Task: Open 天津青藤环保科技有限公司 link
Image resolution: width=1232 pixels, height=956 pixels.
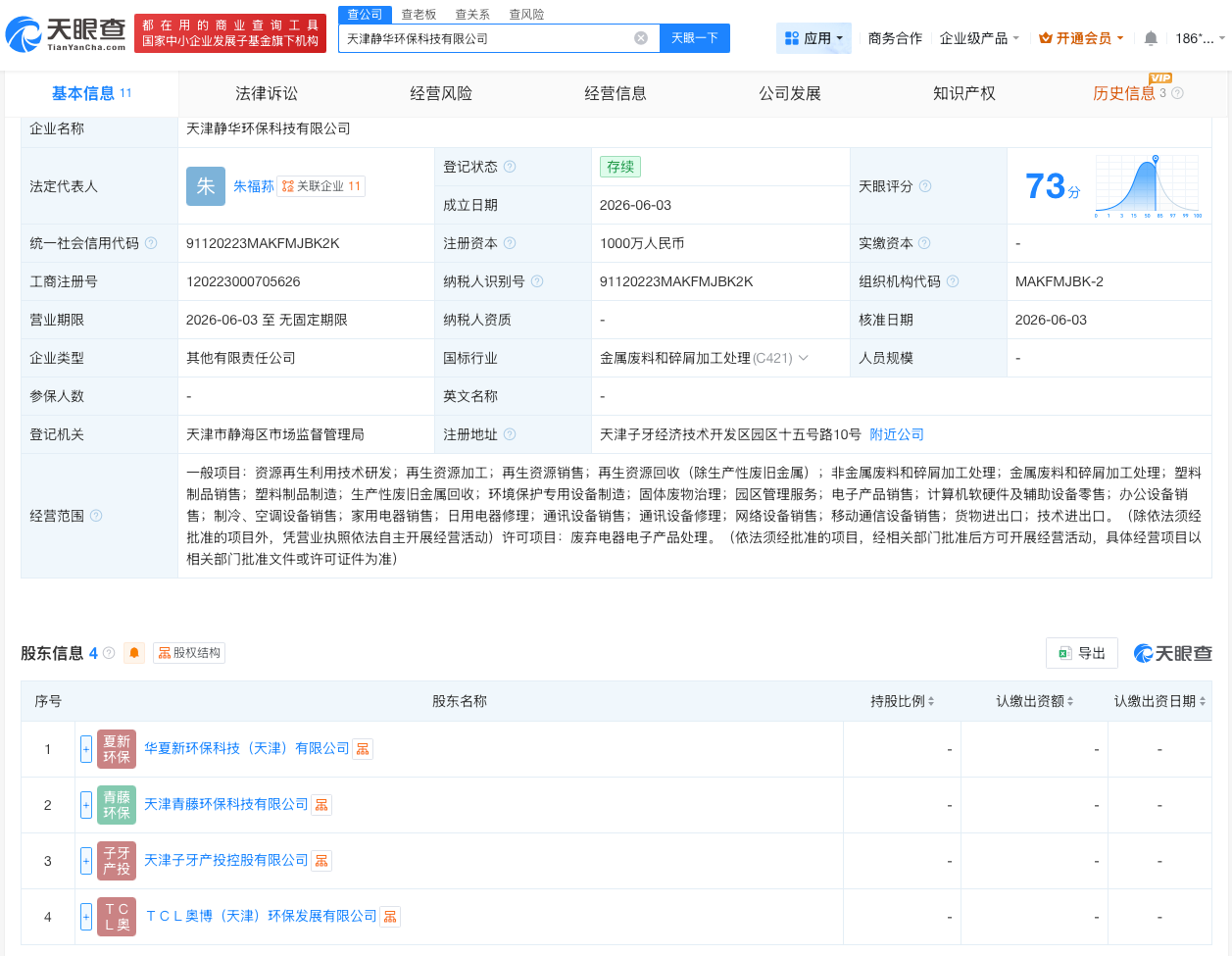Action: [x=226, y=804]
